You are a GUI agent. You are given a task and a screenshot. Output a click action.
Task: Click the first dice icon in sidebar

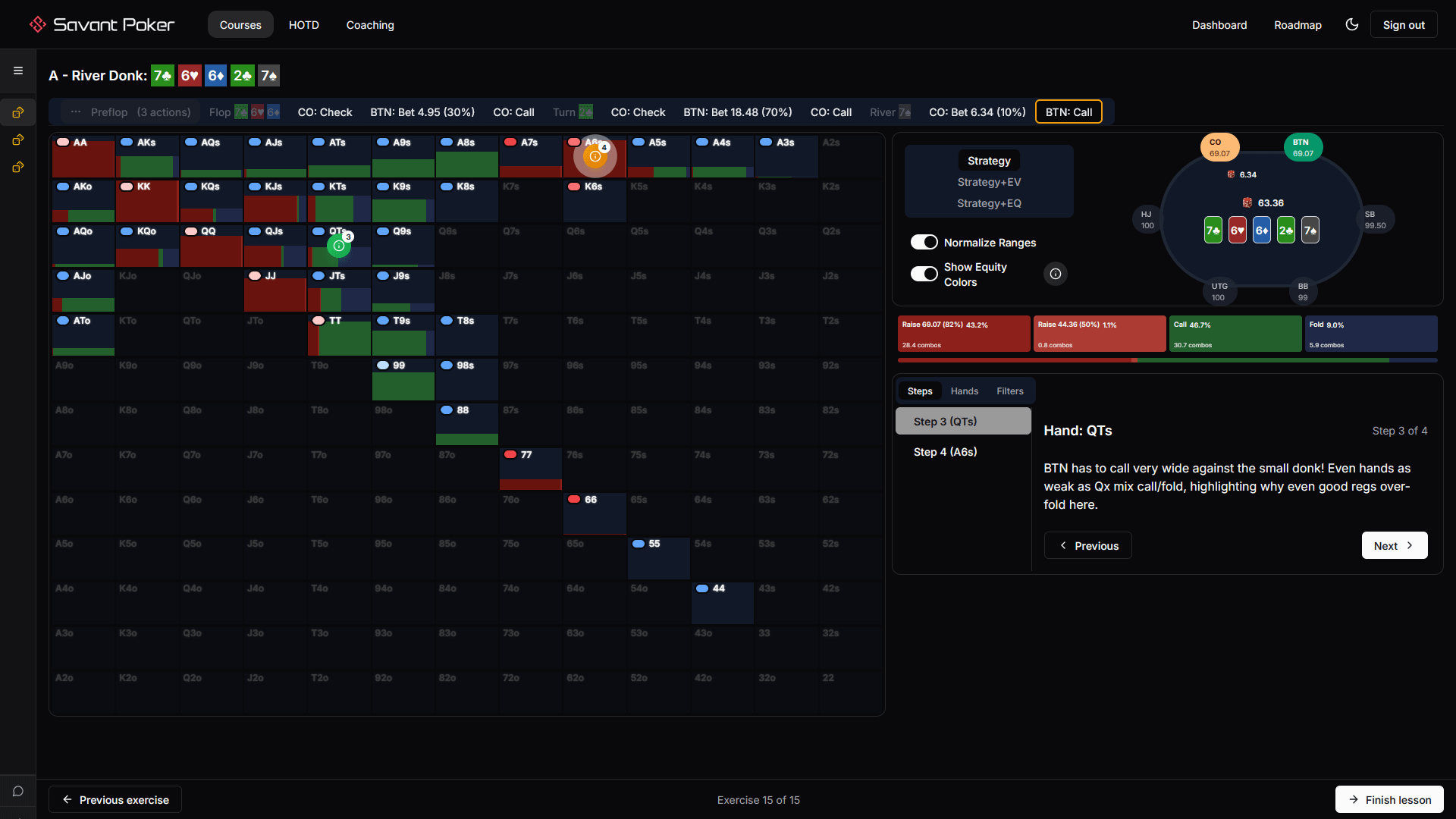[18, 112]
